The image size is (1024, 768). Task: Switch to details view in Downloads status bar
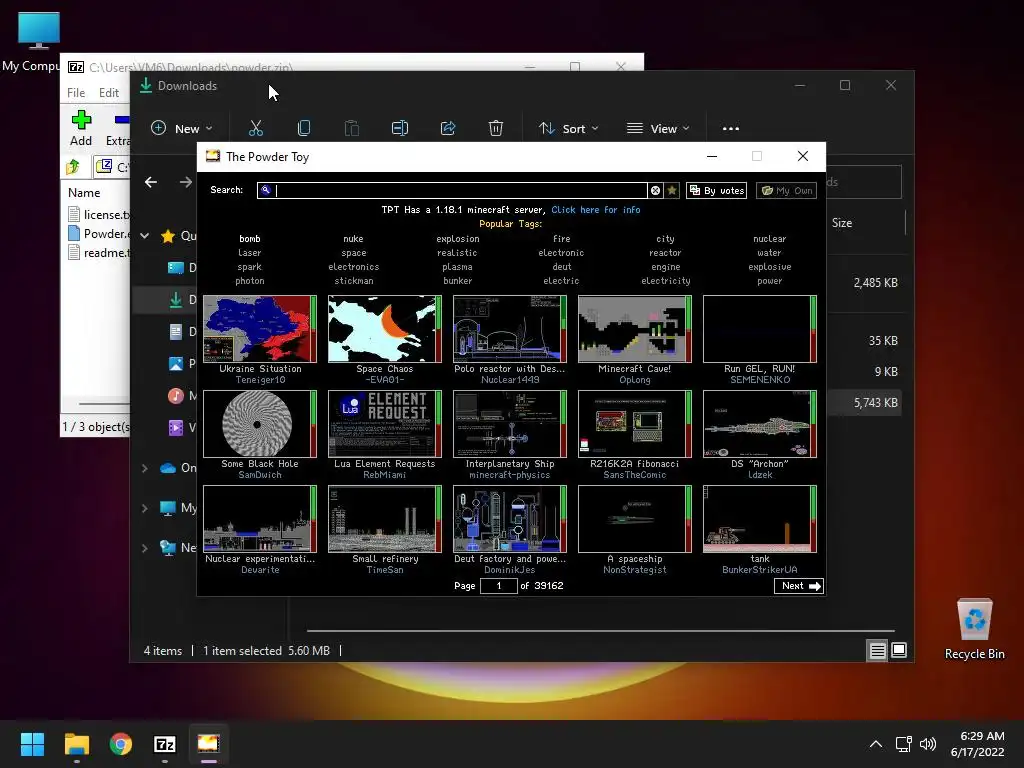[877, 650]
